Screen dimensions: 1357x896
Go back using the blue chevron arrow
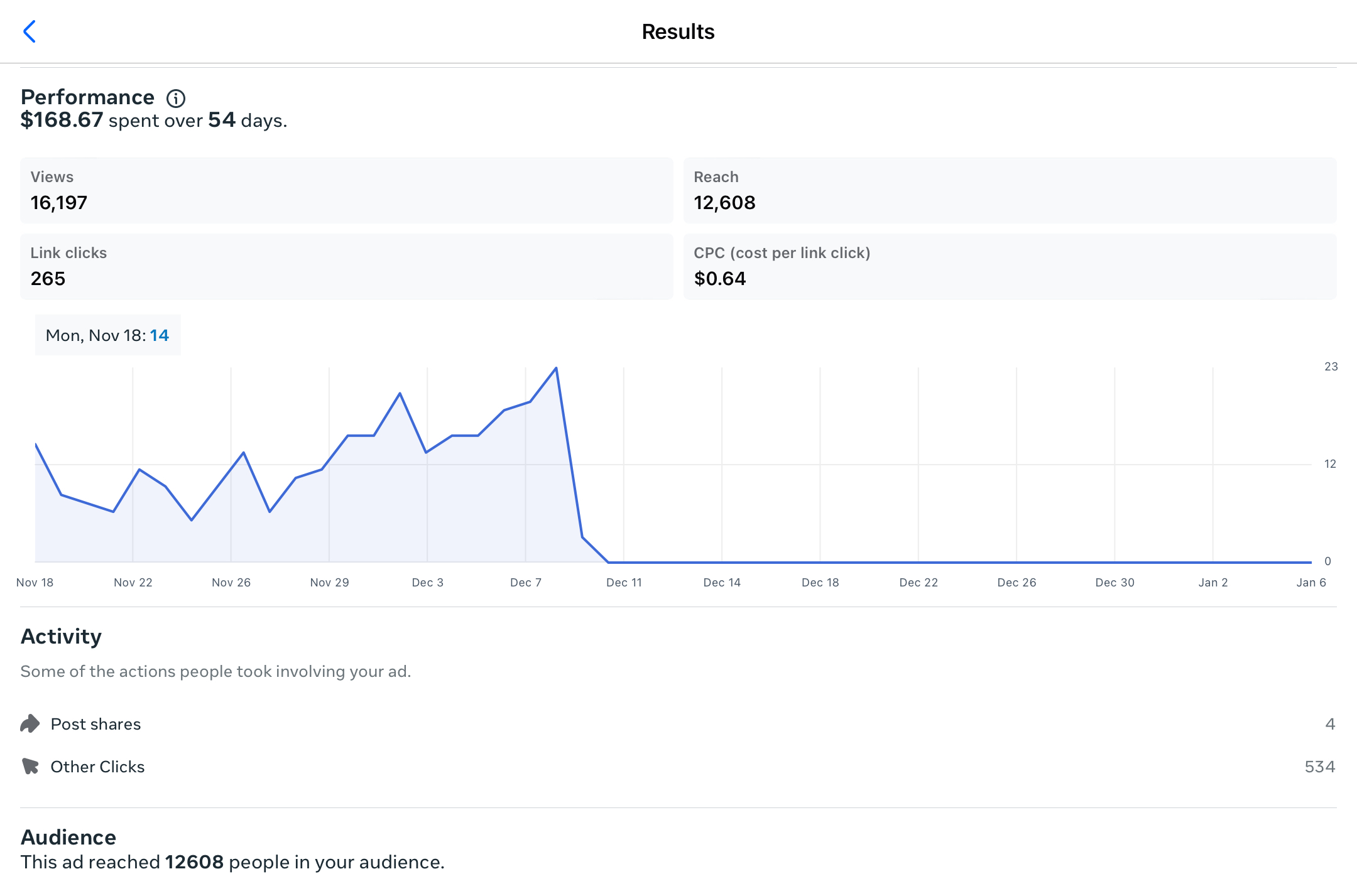[30, 31]
